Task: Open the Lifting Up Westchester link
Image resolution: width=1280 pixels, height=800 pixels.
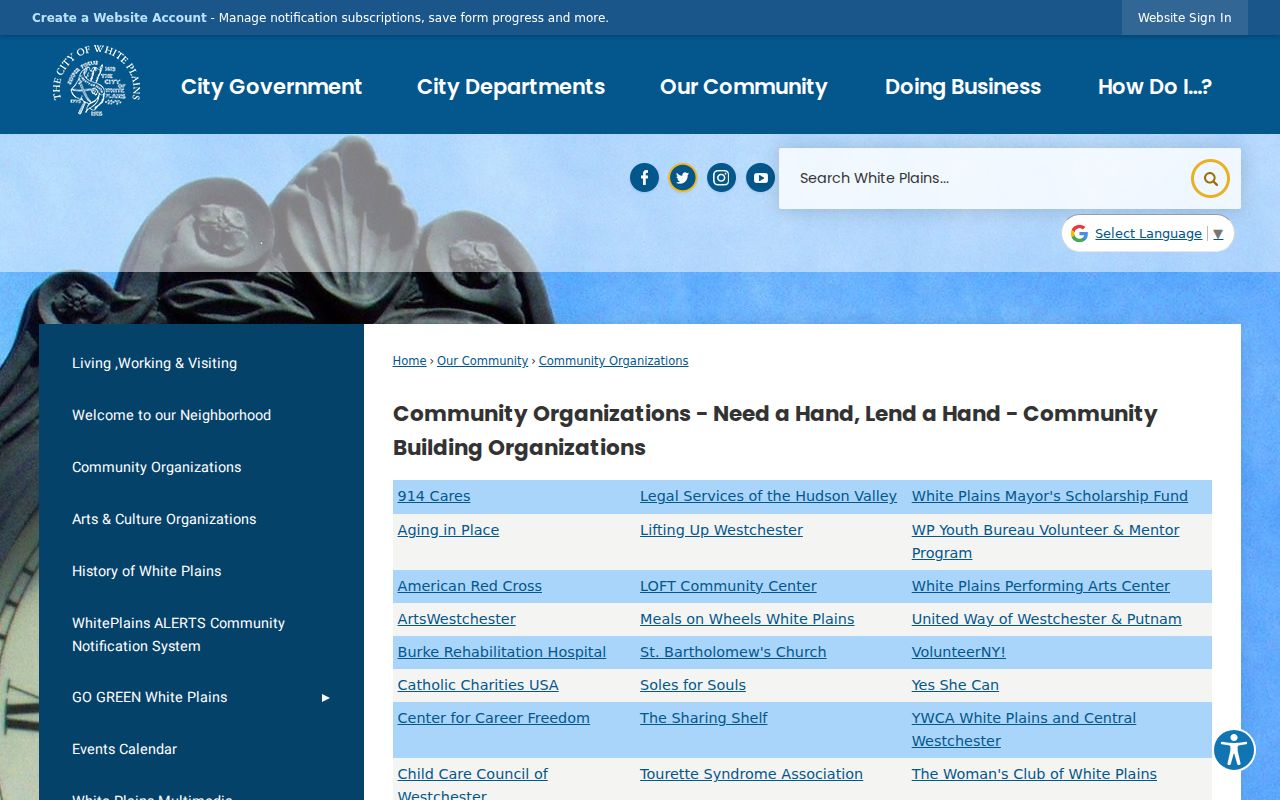Action: coord(721,530)
